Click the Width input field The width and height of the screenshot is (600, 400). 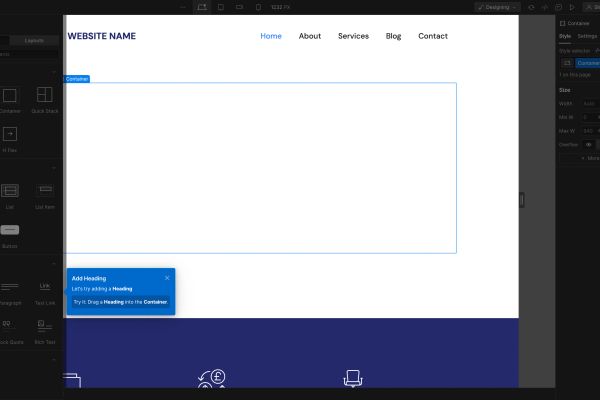pos(591,104)
